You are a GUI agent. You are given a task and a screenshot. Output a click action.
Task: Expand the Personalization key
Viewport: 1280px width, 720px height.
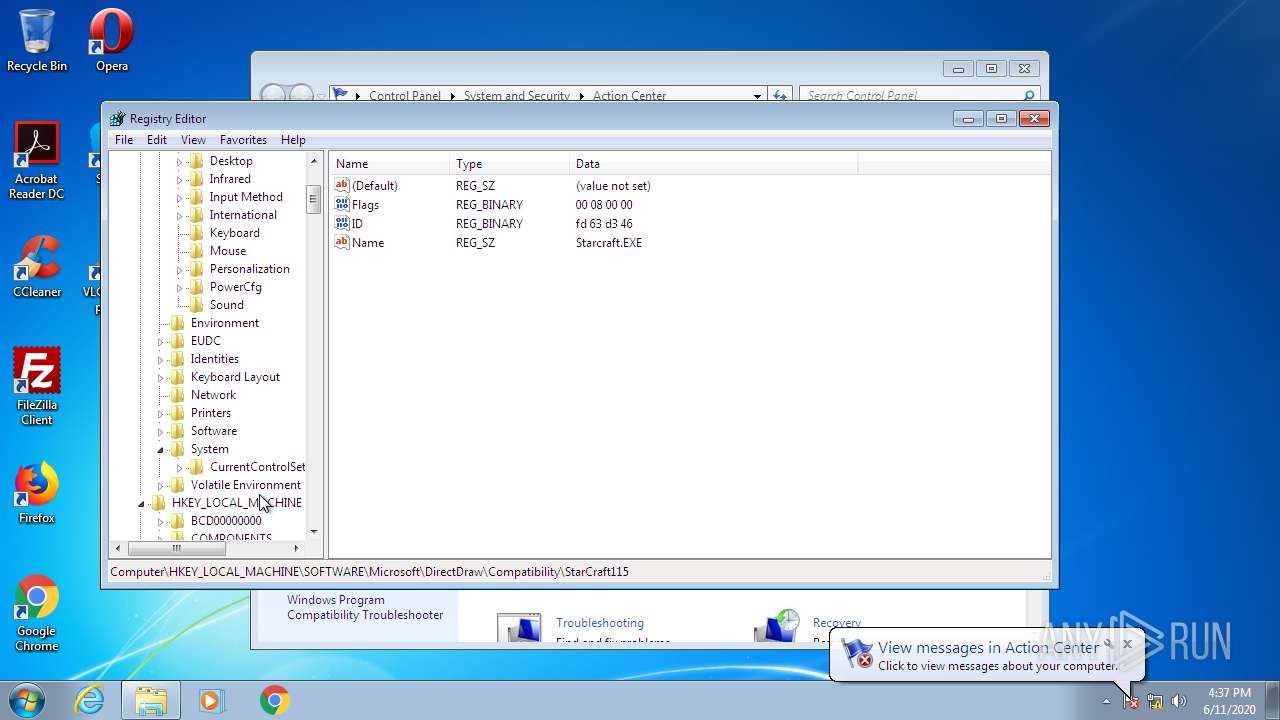[x=180, y=269]
